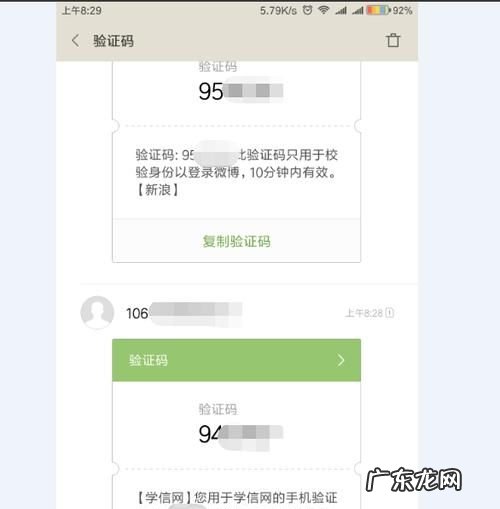Tap the battery indicator icon
500x509 pixels.
[x=378, y=10]
